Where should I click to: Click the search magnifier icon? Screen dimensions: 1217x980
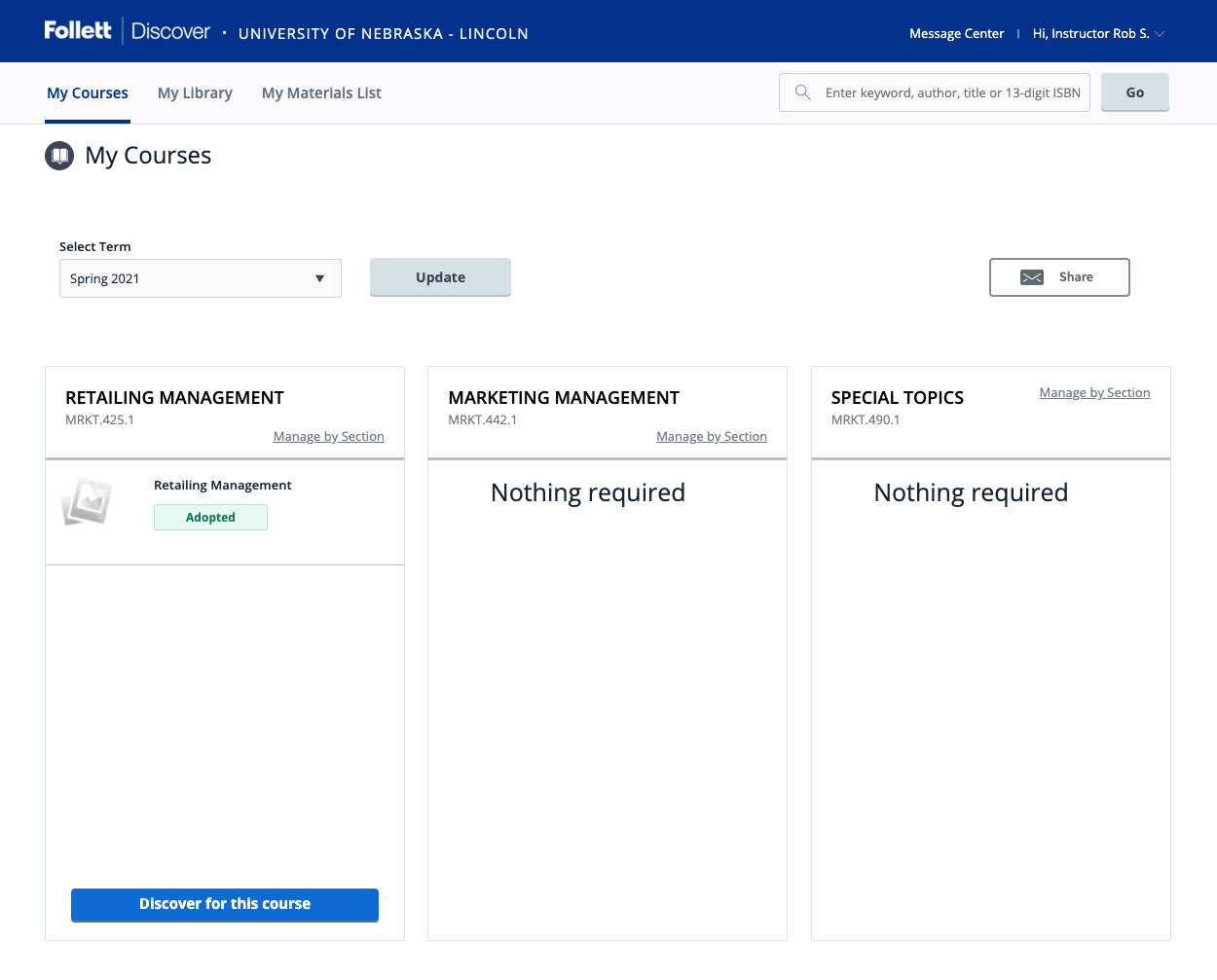[803, 92]
